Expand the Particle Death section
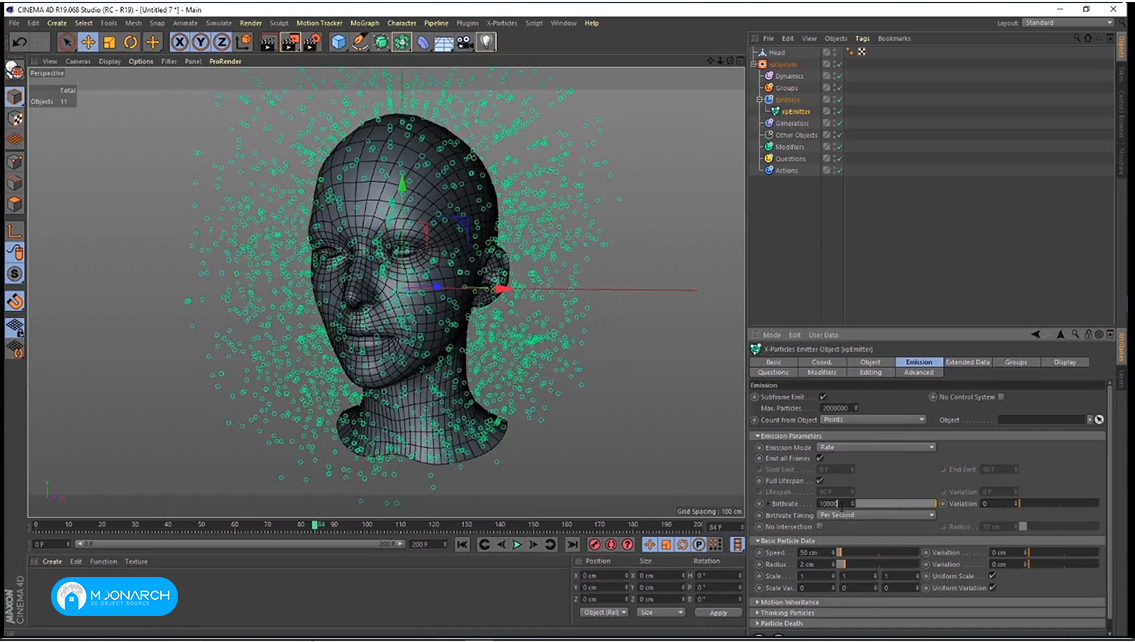1135x642 pixels. [929, 623]
